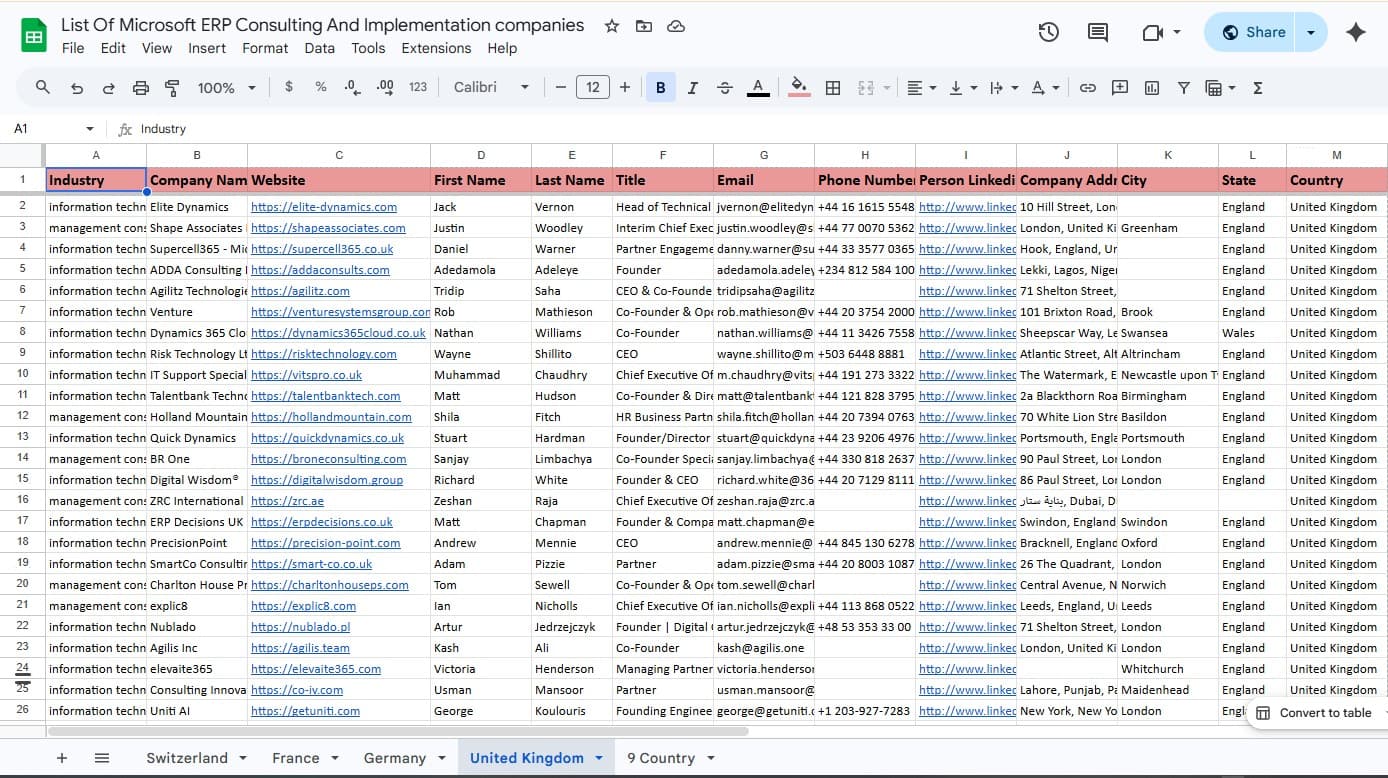Redo the last action
This screenshot has height=778, width=1388.
(108, 88)
